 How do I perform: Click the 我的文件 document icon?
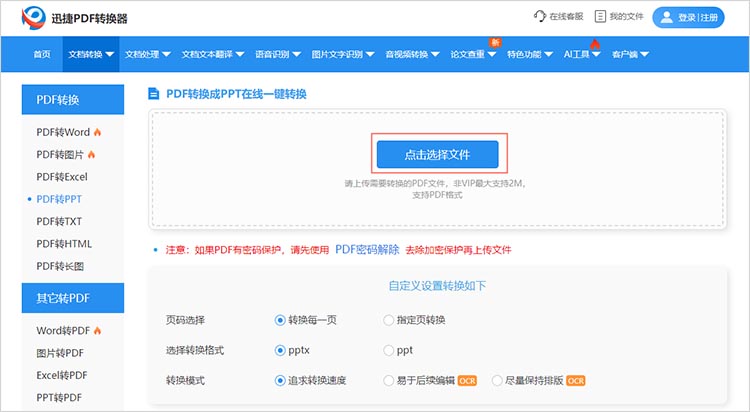coord(600,16)
